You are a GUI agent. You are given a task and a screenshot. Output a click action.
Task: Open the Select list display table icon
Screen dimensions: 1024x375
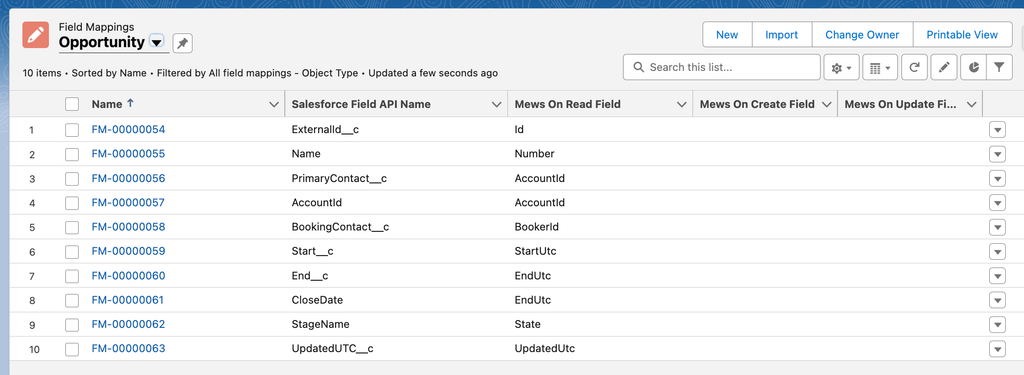pos(881,67)
